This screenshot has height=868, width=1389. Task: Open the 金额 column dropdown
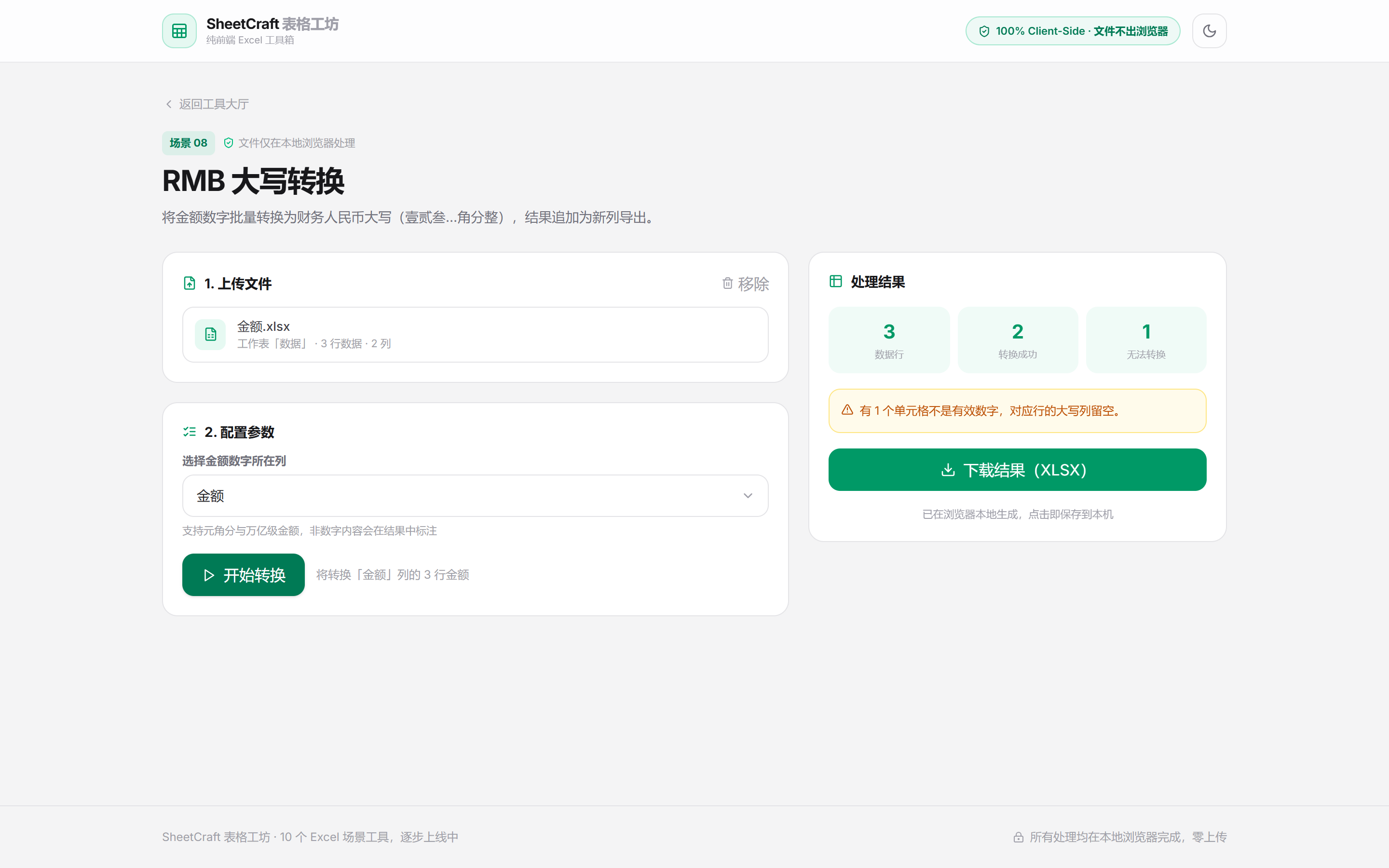(x=475, y=495)
